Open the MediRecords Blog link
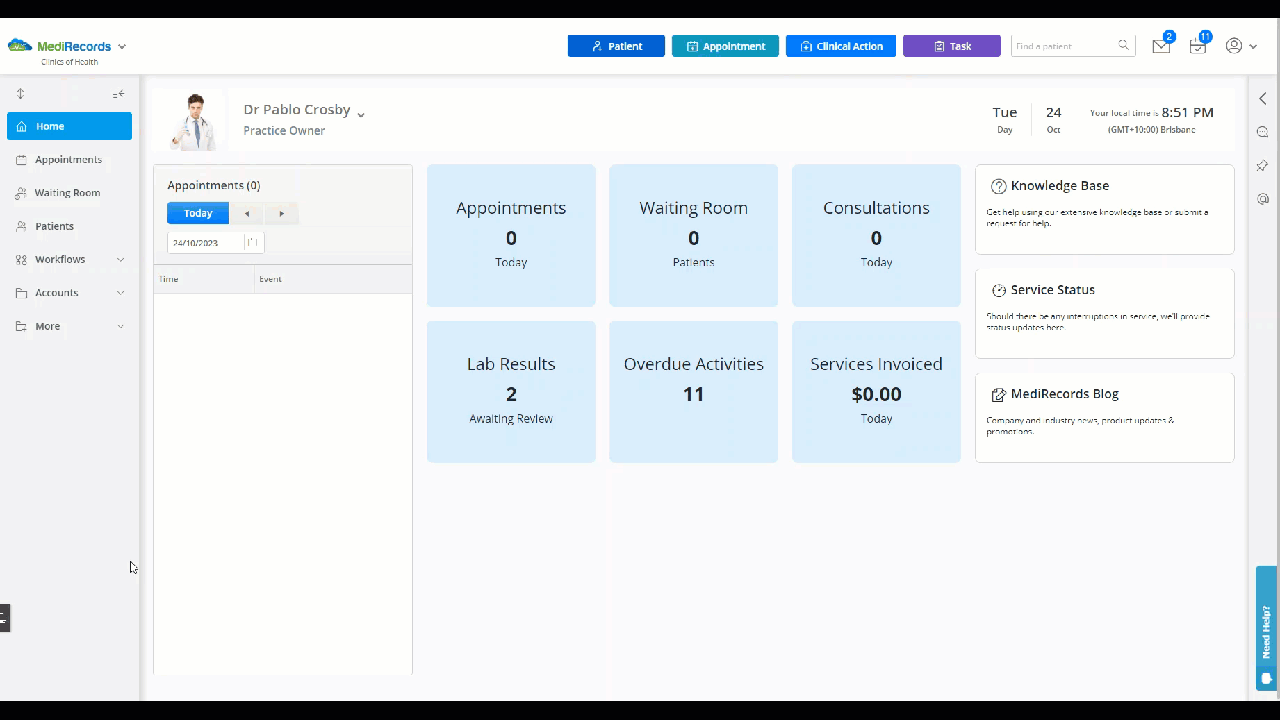 click(x=1064, y=394)
